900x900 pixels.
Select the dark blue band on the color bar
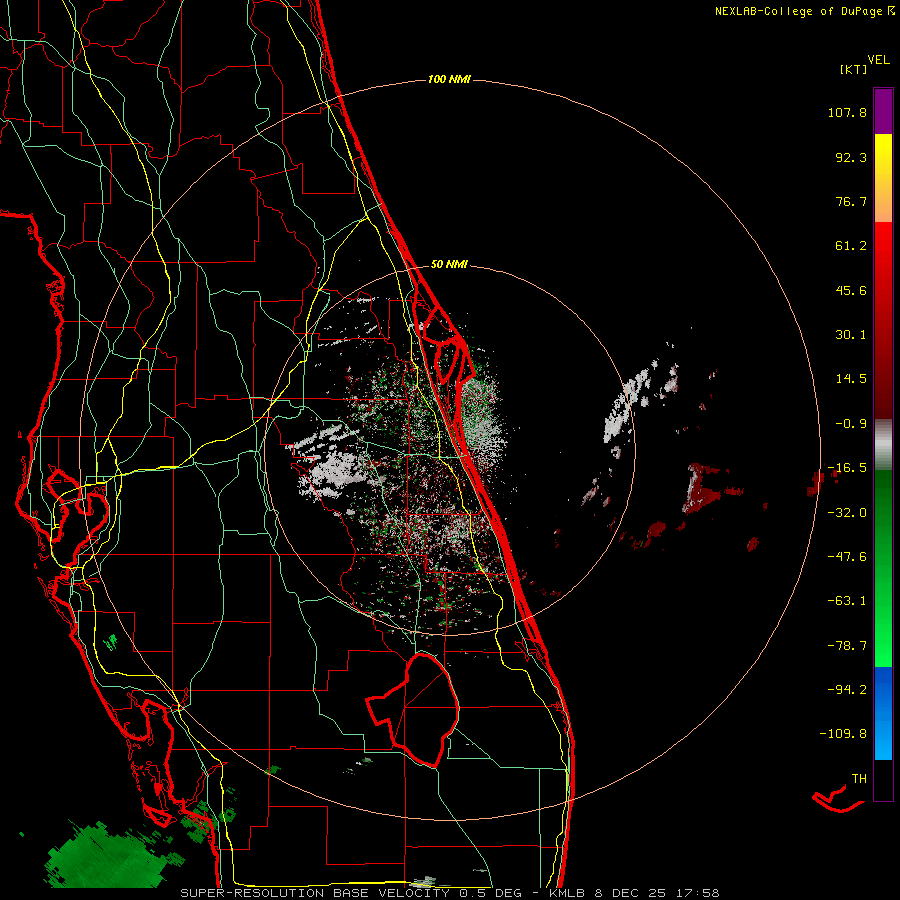tap(883, 686)
